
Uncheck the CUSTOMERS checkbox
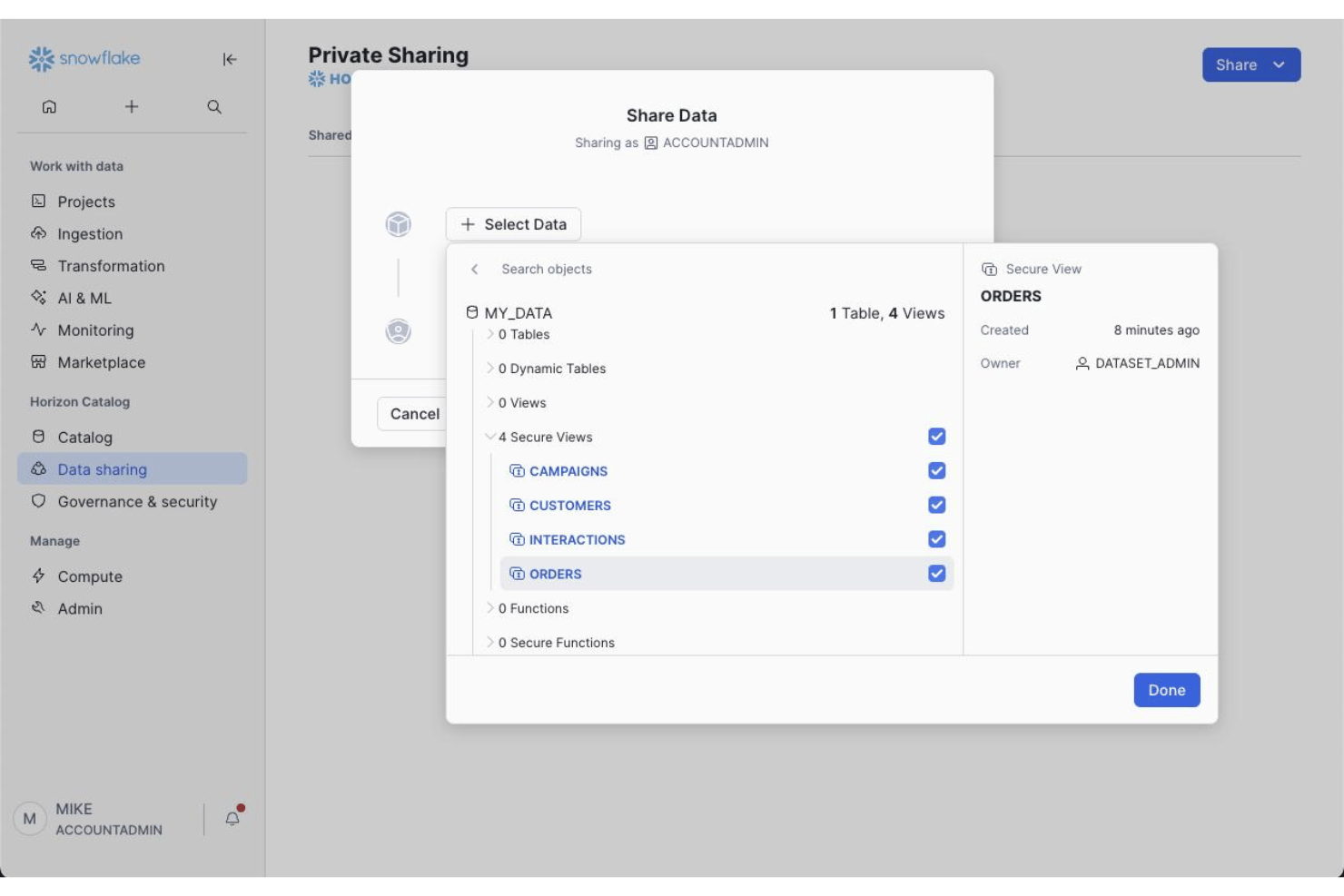tap(937, 505)
